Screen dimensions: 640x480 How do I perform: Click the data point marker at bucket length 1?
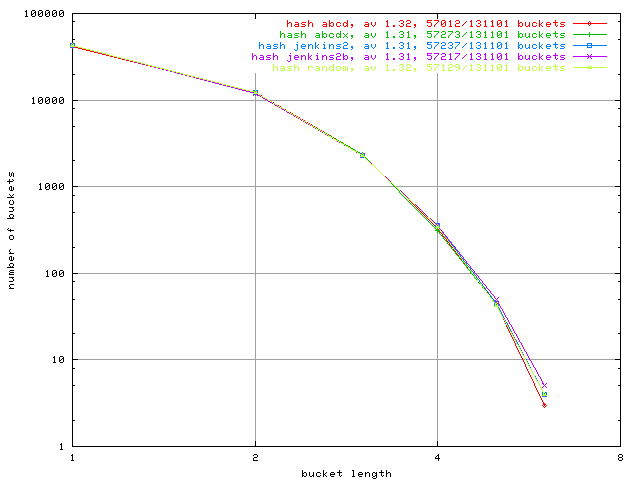coord(73,46)
